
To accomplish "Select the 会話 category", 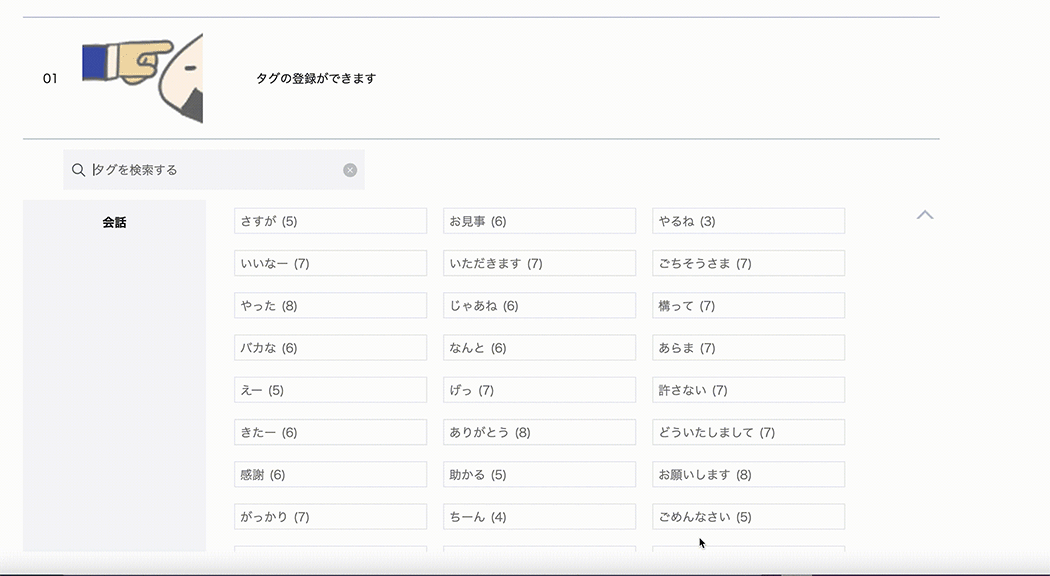I will pyautogui.click(x=115, y=222).
